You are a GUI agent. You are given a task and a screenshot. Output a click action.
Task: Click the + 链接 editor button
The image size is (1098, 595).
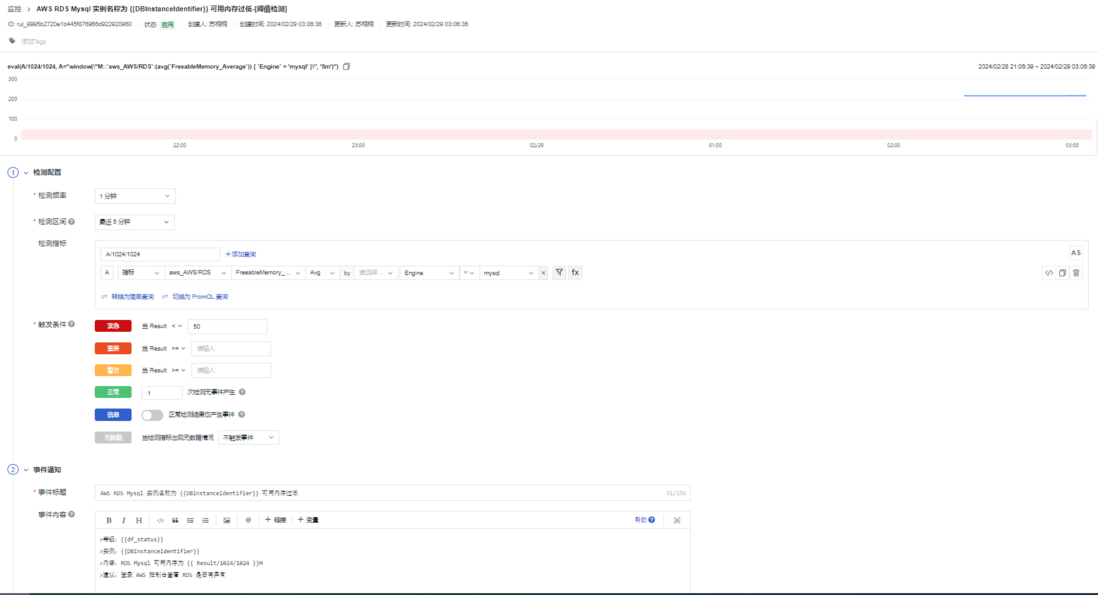click(x=275, y=520)
